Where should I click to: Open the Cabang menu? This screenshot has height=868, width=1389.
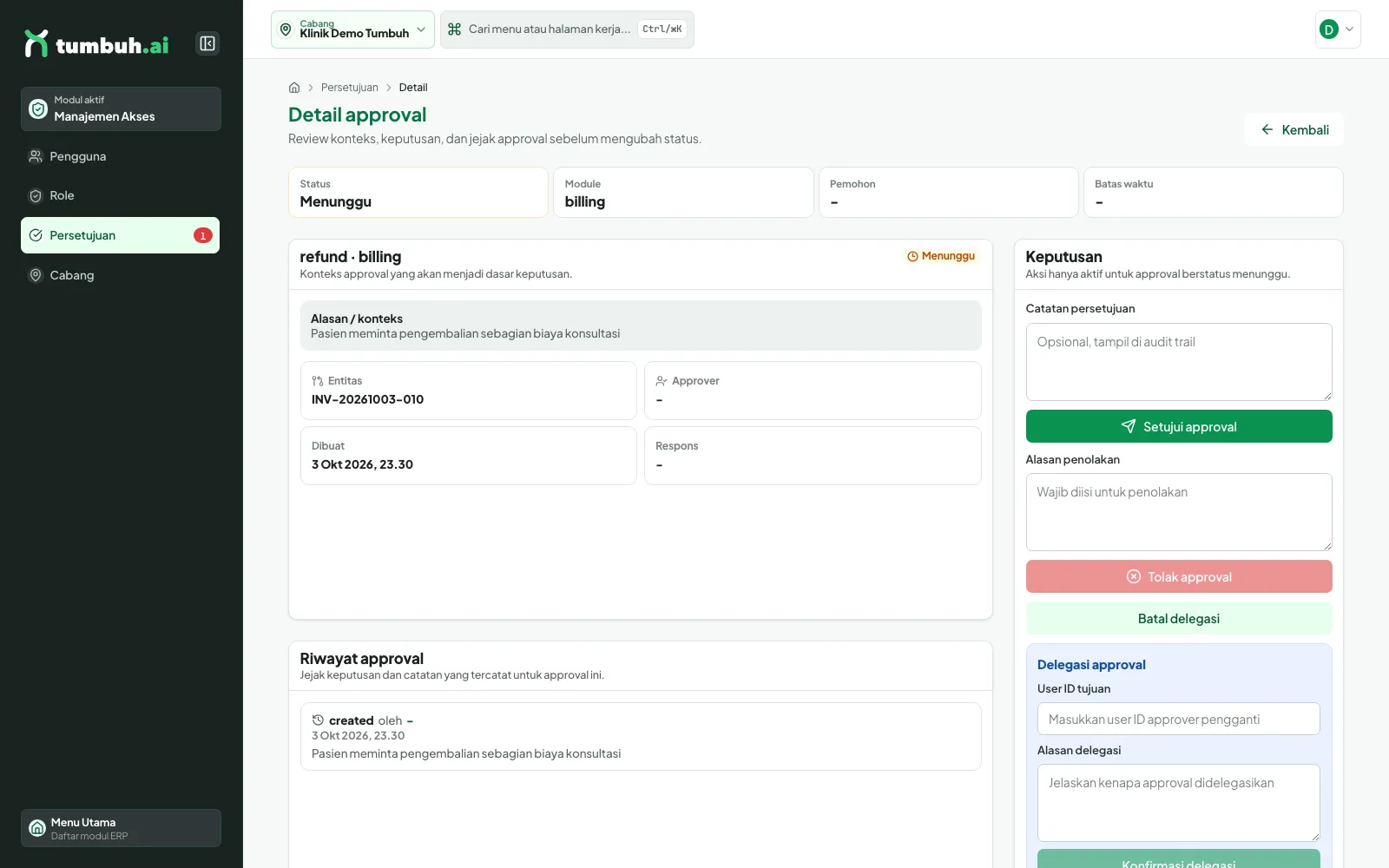(121, 275)
